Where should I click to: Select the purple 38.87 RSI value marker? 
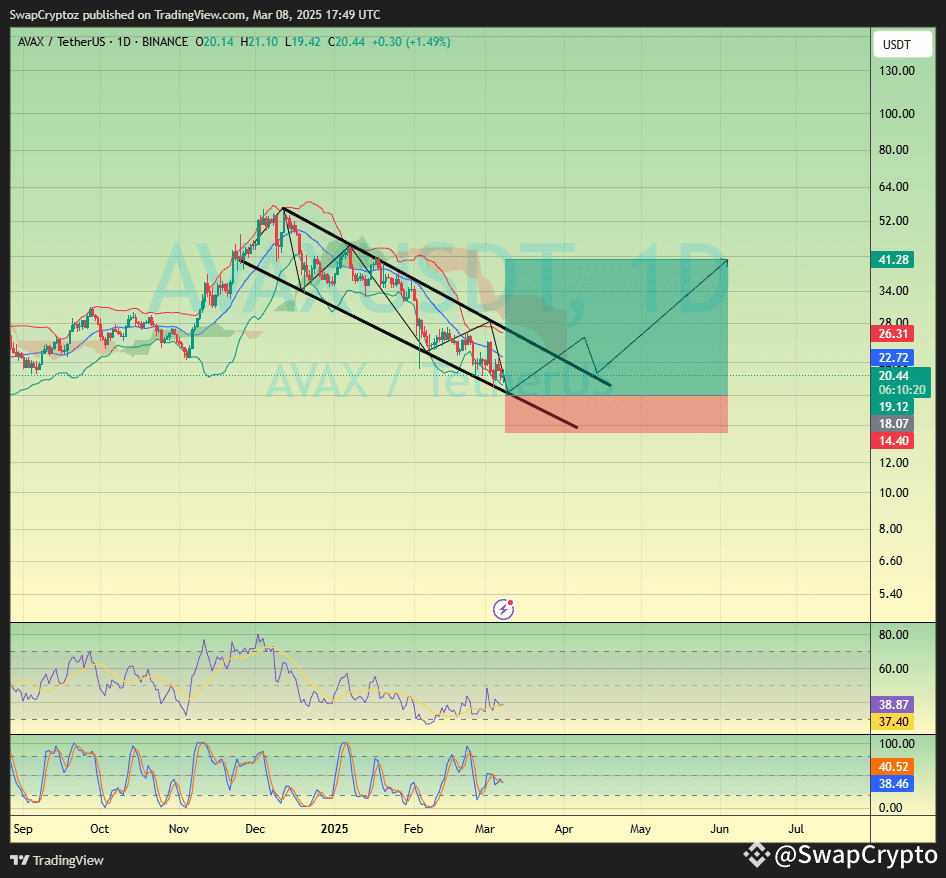[x=892, y=705]
